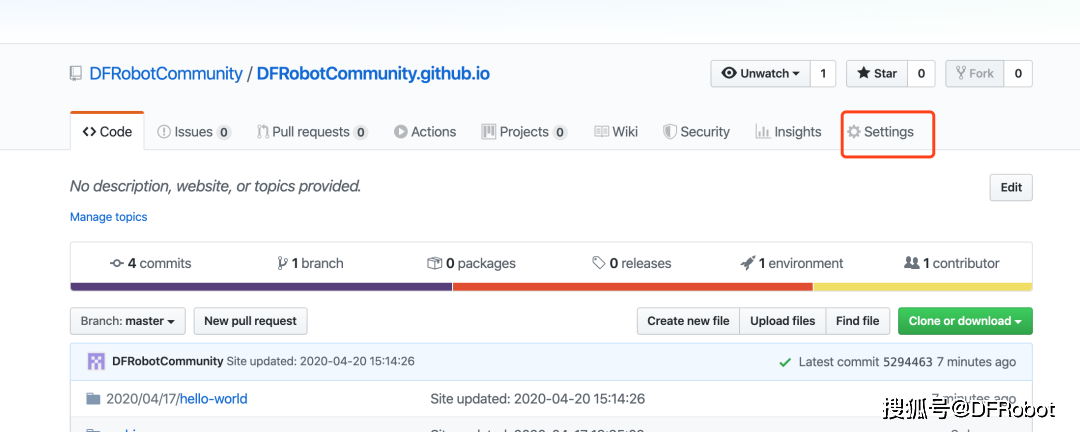Switch to the Issues tab
Viewport: 1080px width, 432px height.
tap(194, 132)
